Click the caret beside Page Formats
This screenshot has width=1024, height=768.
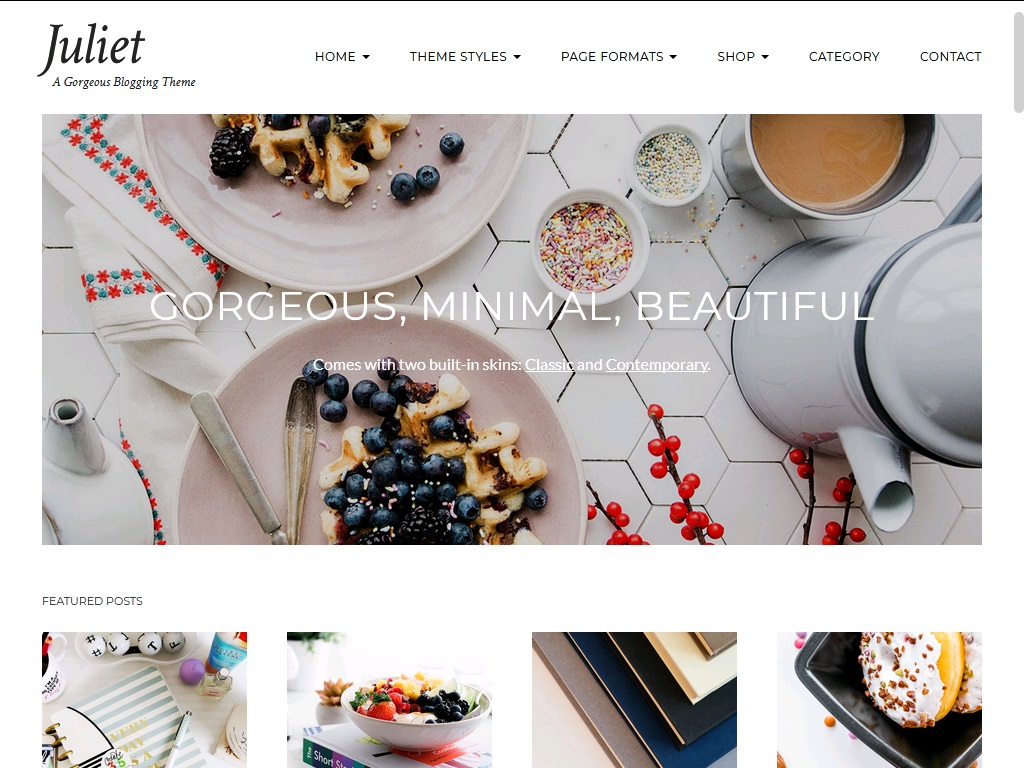tap(673, 57)
